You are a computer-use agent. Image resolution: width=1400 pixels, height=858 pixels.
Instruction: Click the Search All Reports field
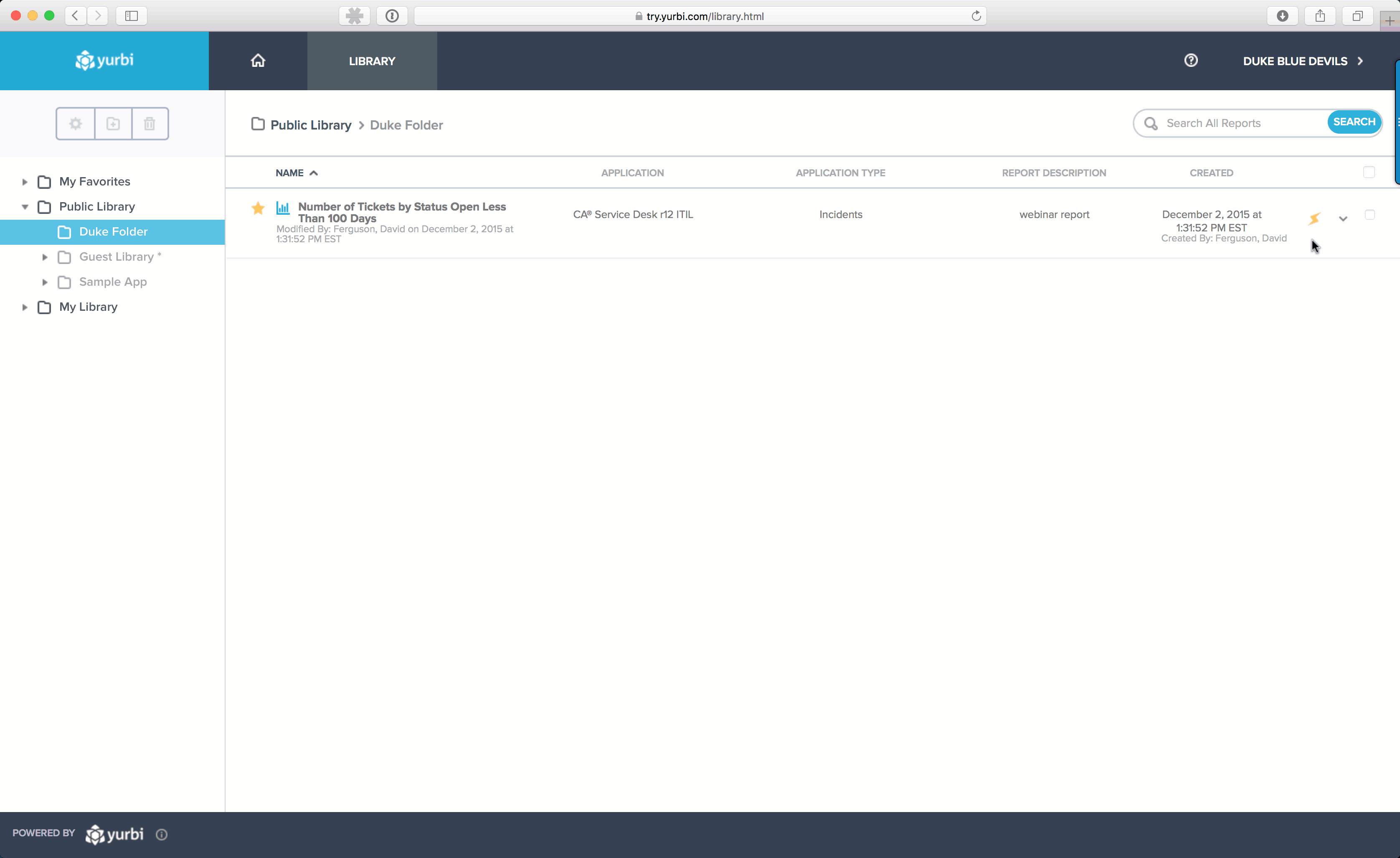coord(1239,123)
